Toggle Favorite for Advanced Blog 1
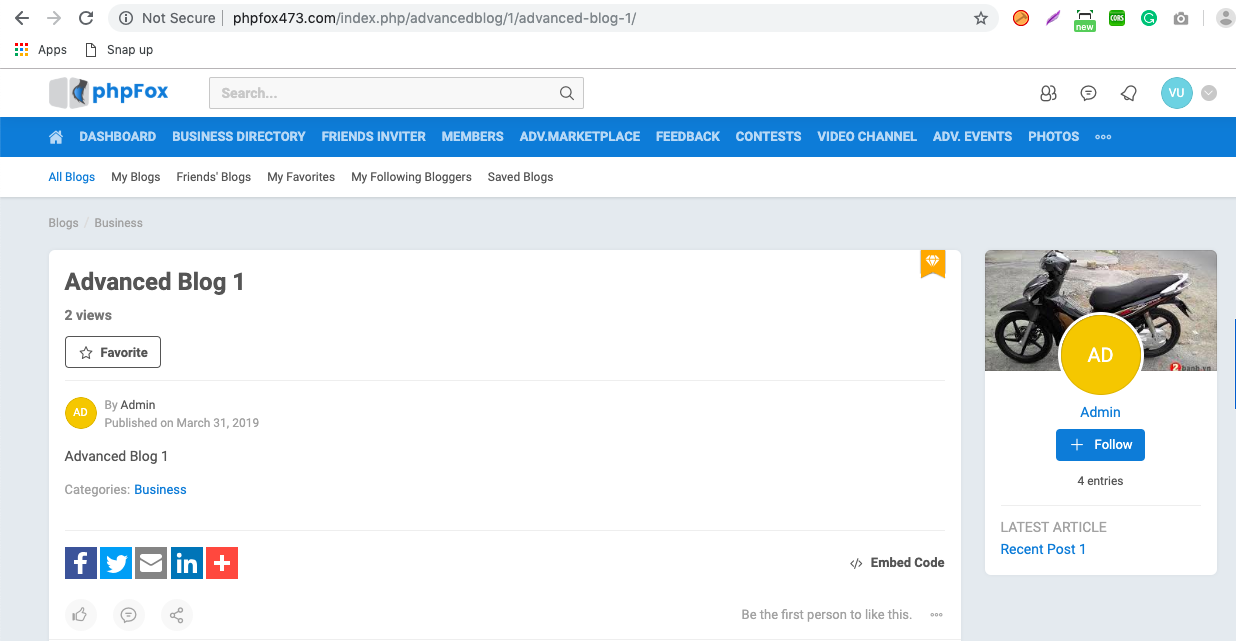The height and width of the screenshot is (641, 1236). pos(113,352)
